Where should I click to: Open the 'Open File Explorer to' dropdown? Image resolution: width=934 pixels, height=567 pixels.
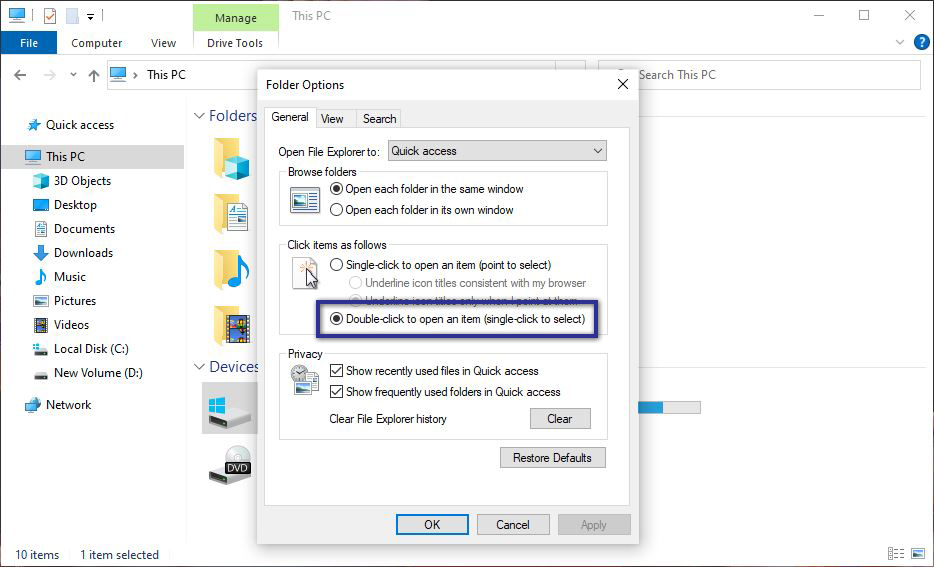click(x=497, y=151)
